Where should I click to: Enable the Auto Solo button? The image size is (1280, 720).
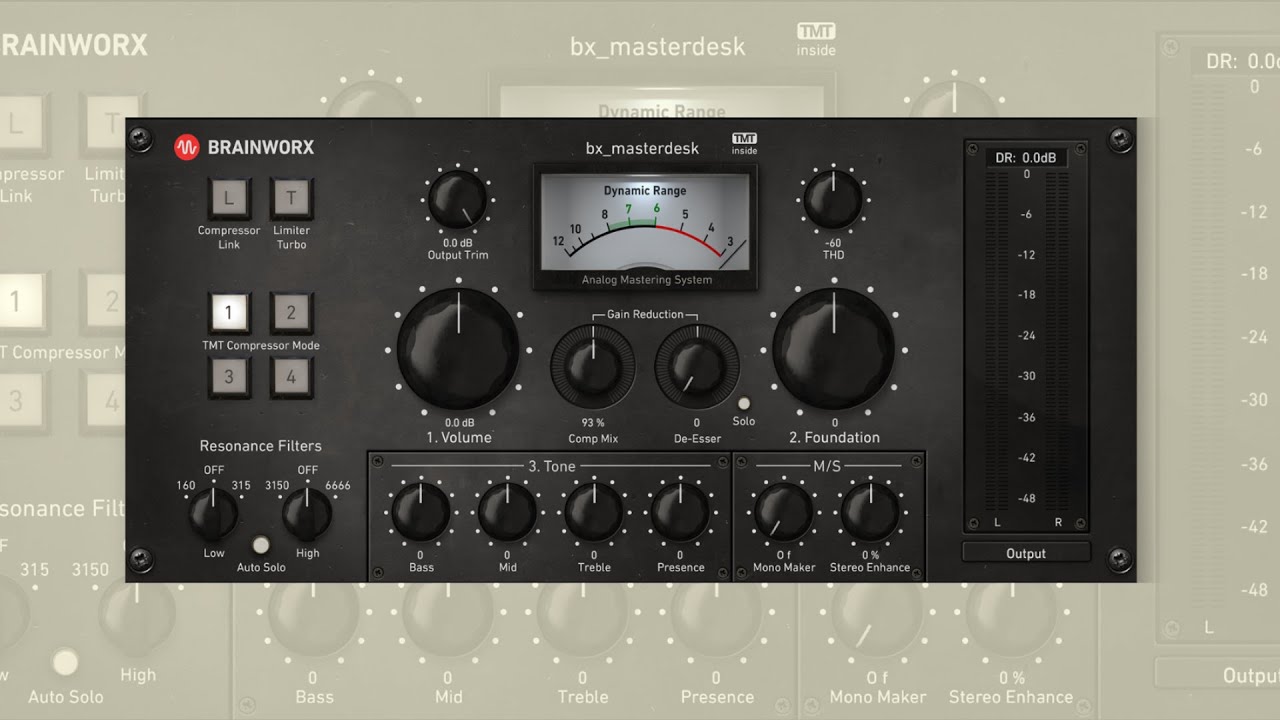(261, 545)
